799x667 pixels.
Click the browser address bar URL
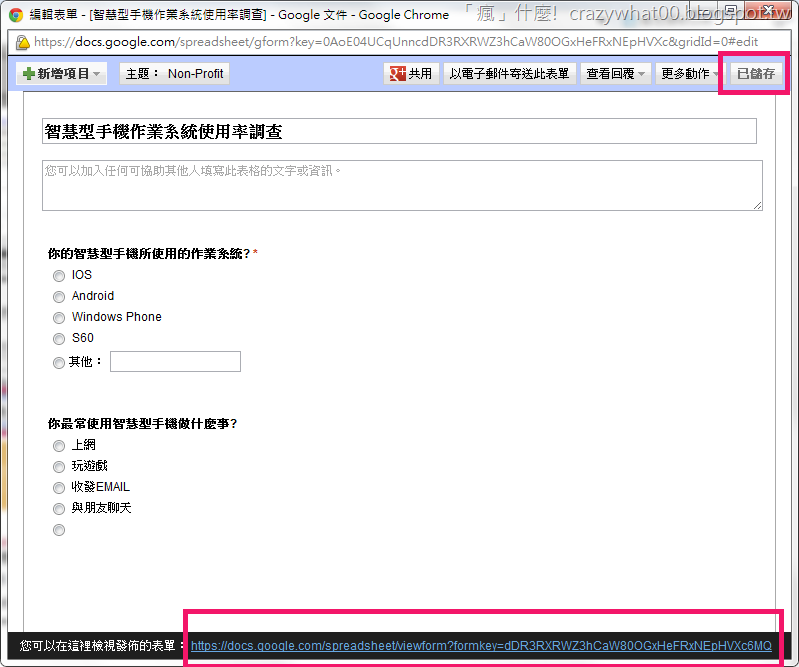[396, 42]
